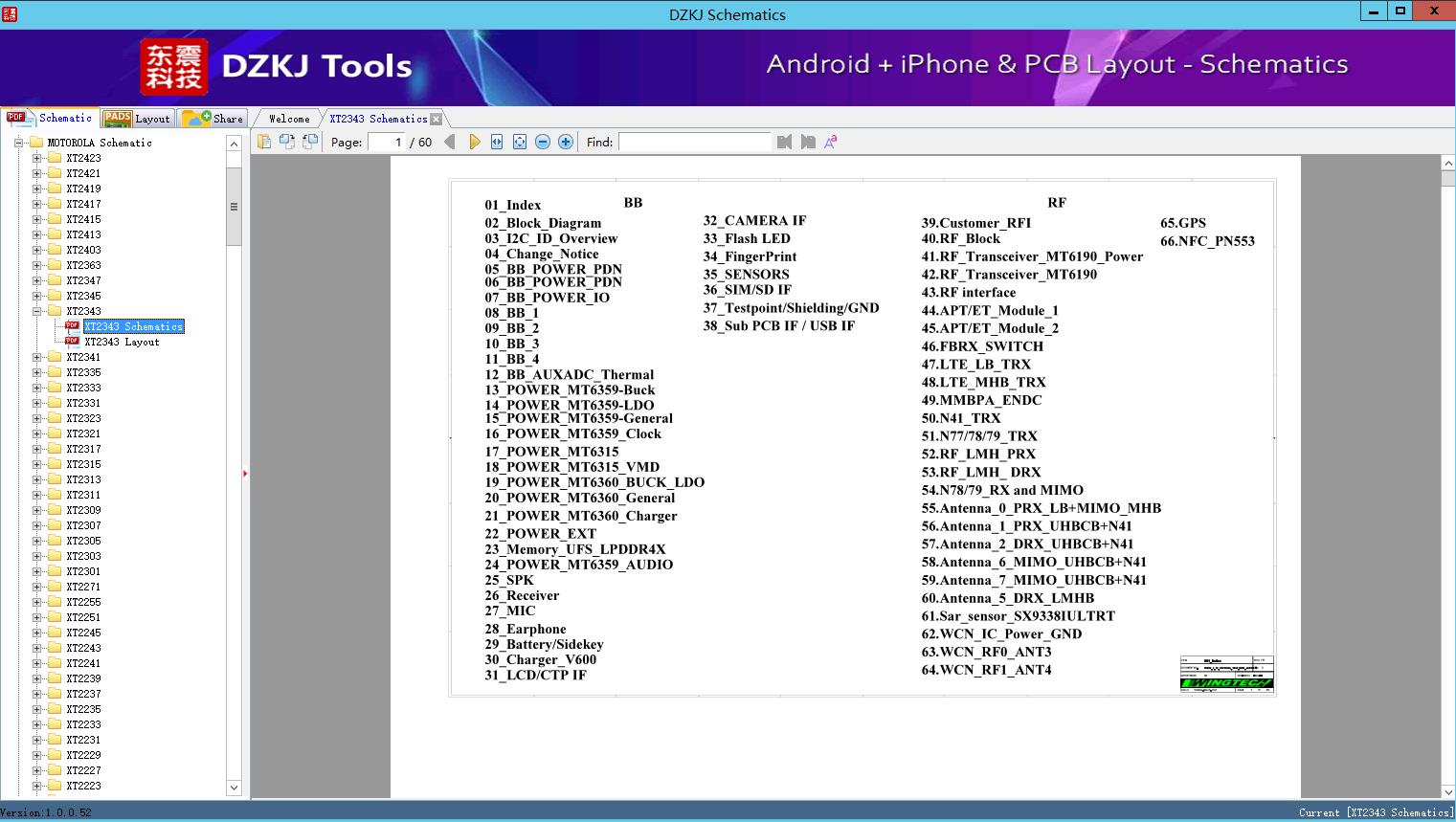Viewport: 1456px width, 822px height.
Task: Expand the XT2341 folder
Action: (x=37, y=357)
